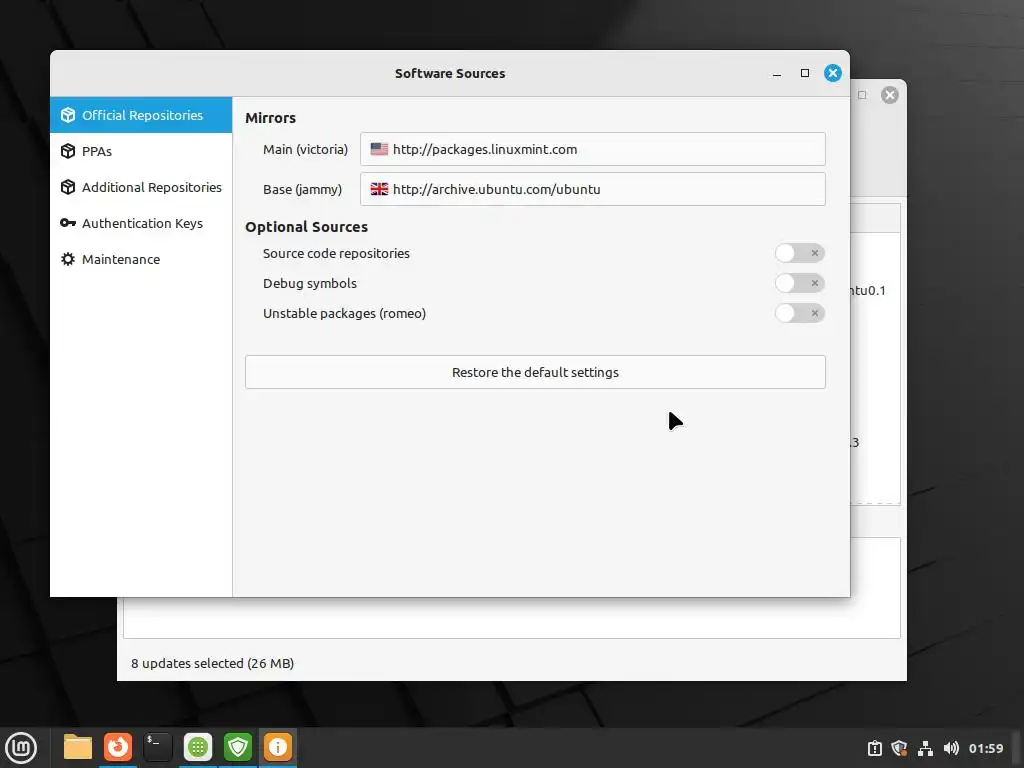Minimize the Software Sources window
Screen dimensions: 1024x768
(x=776, y=73)
